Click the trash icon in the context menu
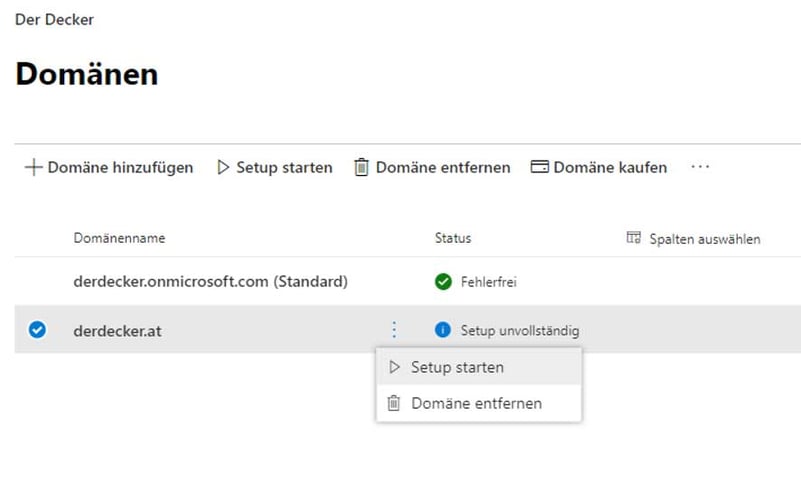801x482 pixels. click(x=393, y=403)
